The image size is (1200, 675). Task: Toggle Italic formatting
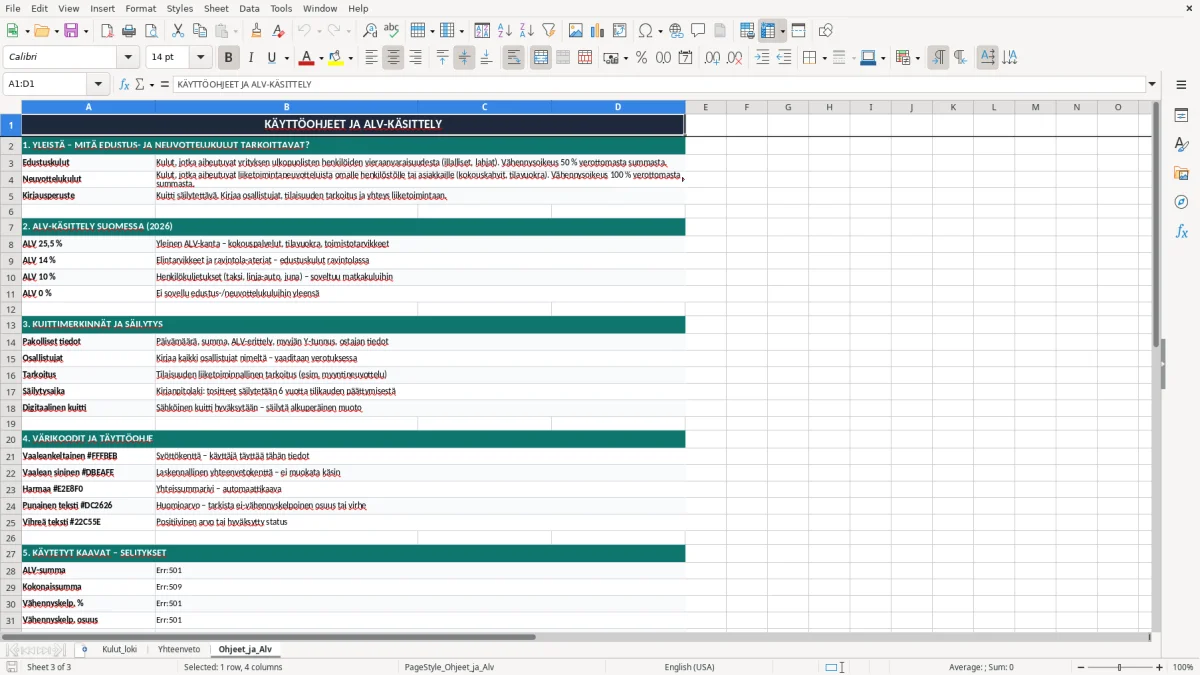(250, 58)
